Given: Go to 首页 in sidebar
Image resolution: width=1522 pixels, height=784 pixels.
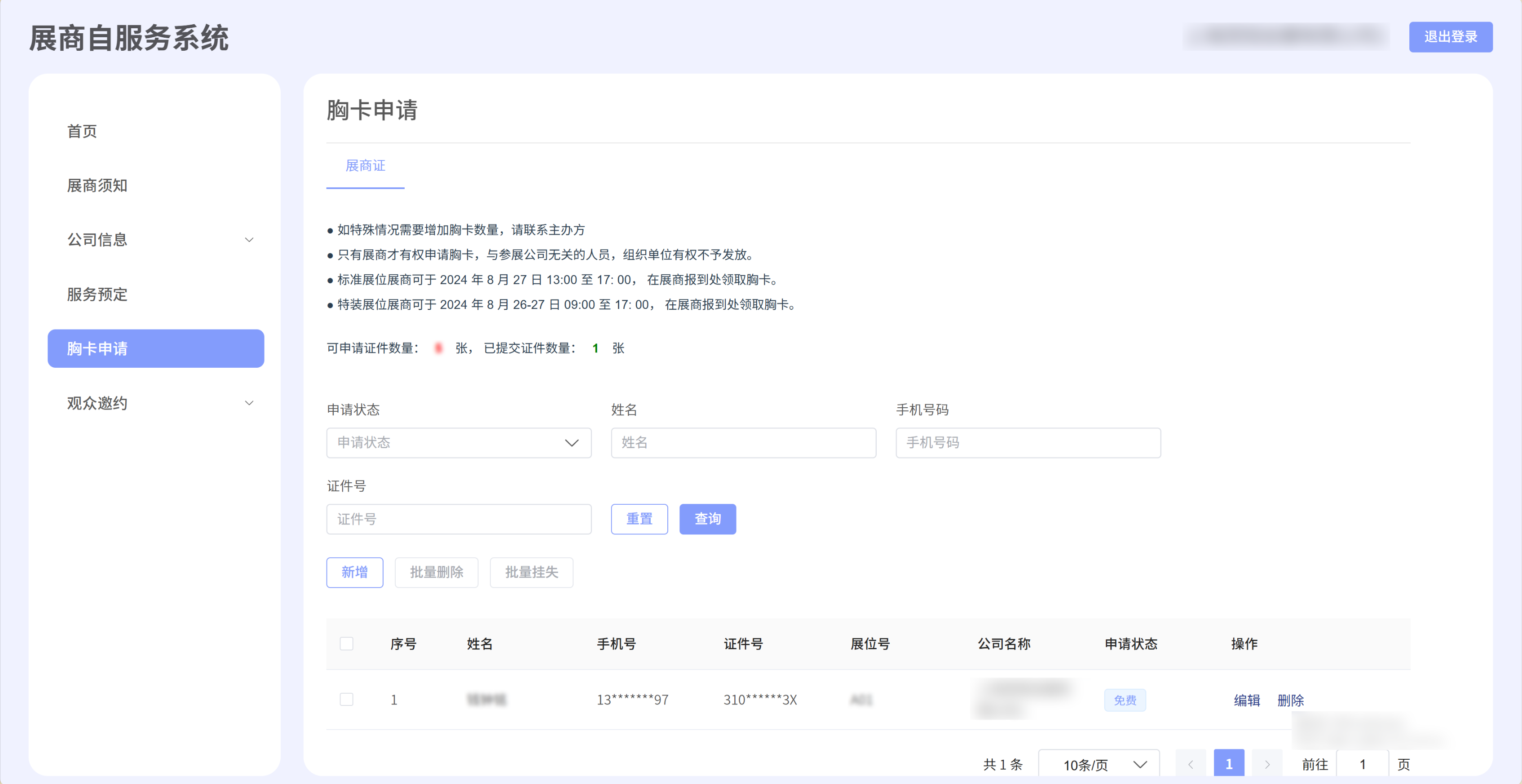Looking at the screenshot, I should pyautogui.click(x=82, y=131).
